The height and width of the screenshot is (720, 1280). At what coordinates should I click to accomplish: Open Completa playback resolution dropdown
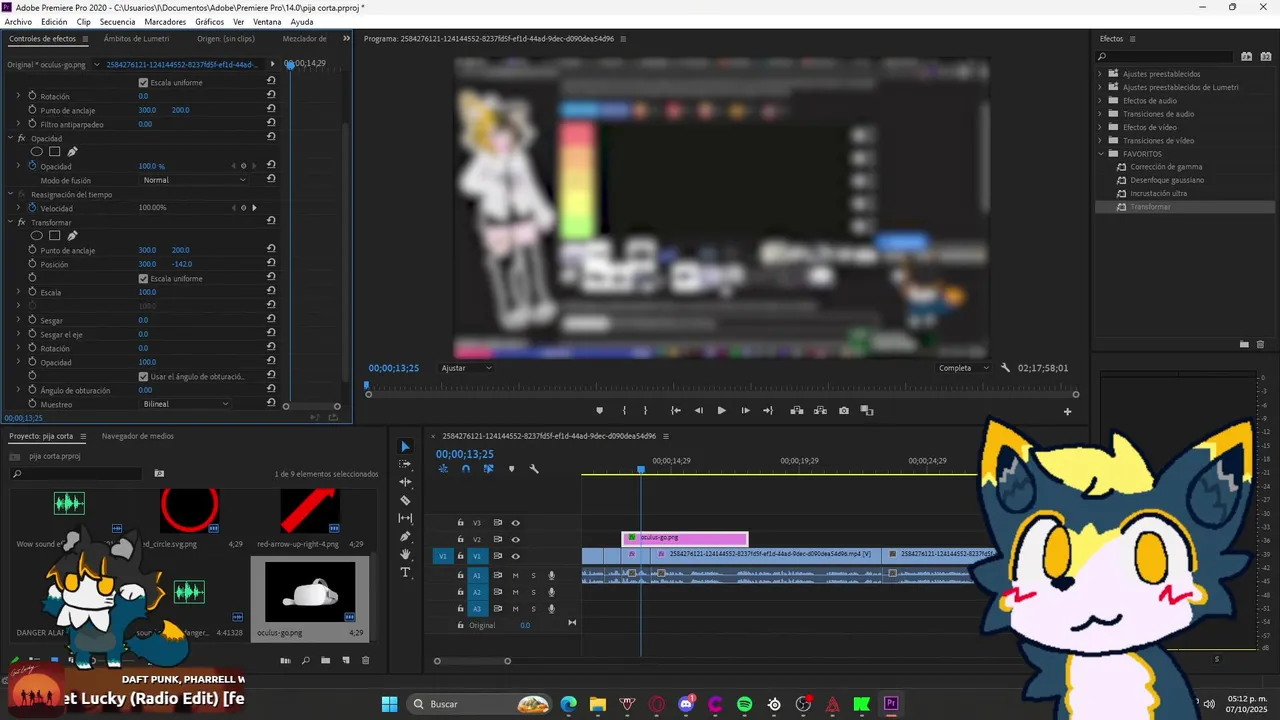(x=964, y=368)
